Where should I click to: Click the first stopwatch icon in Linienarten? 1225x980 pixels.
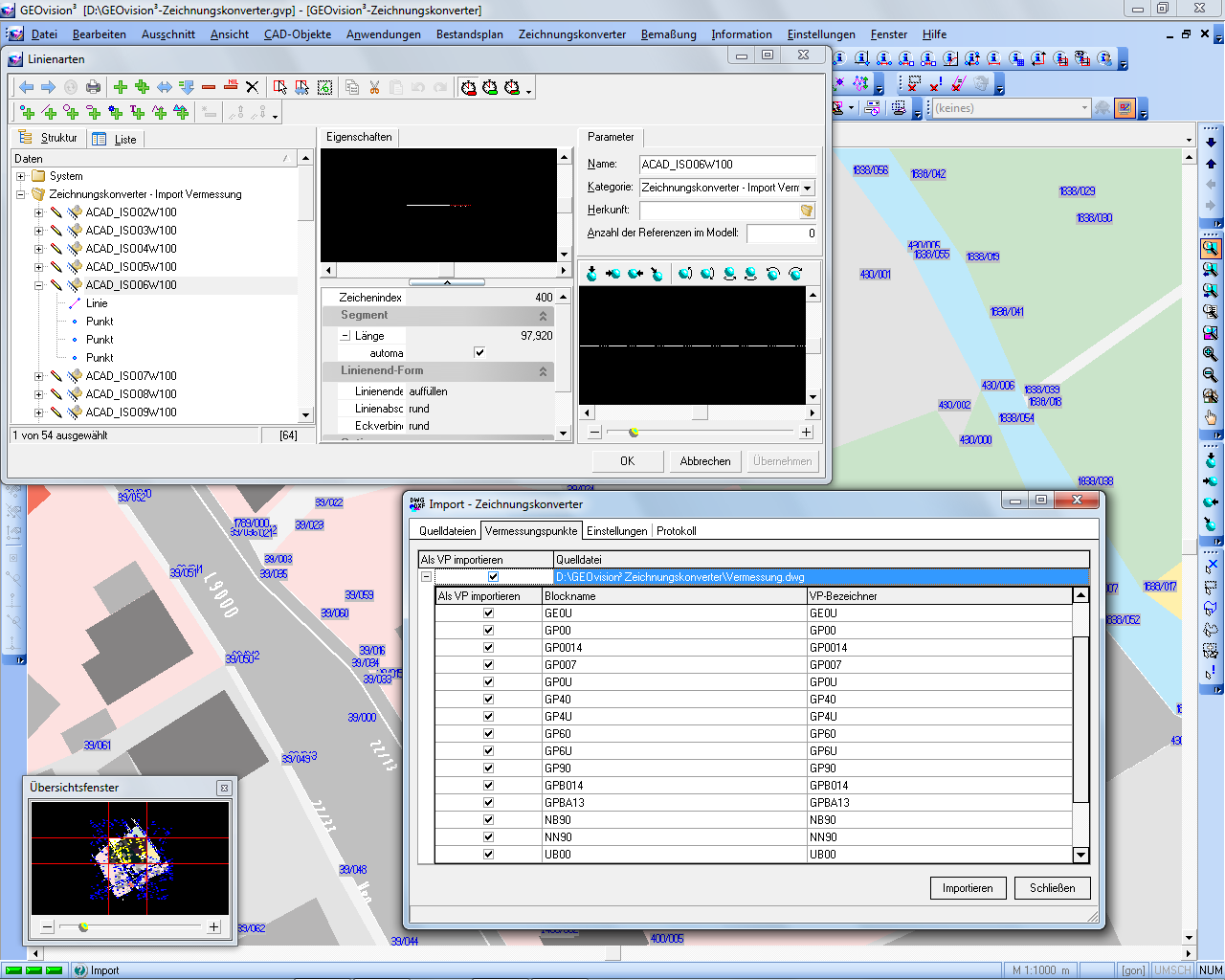tap(469, 87)
